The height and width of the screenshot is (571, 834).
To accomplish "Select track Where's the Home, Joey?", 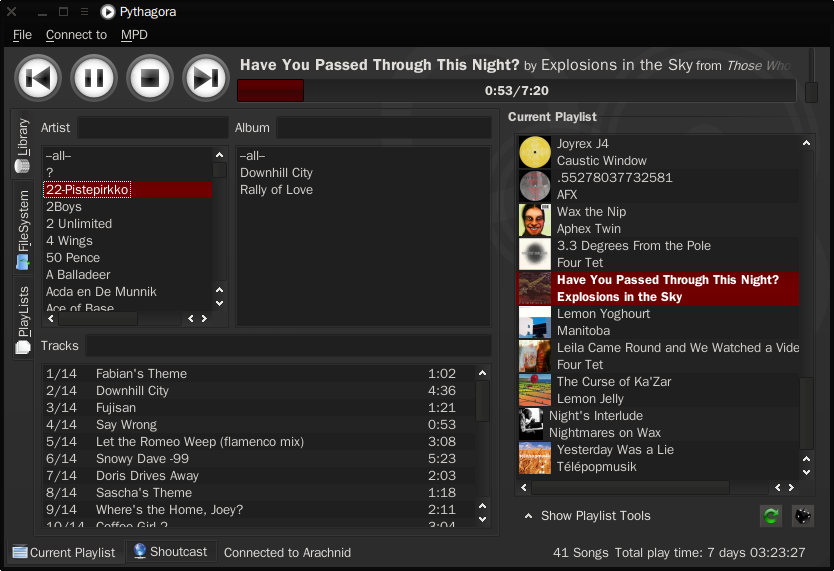I will tap(259, 510).
